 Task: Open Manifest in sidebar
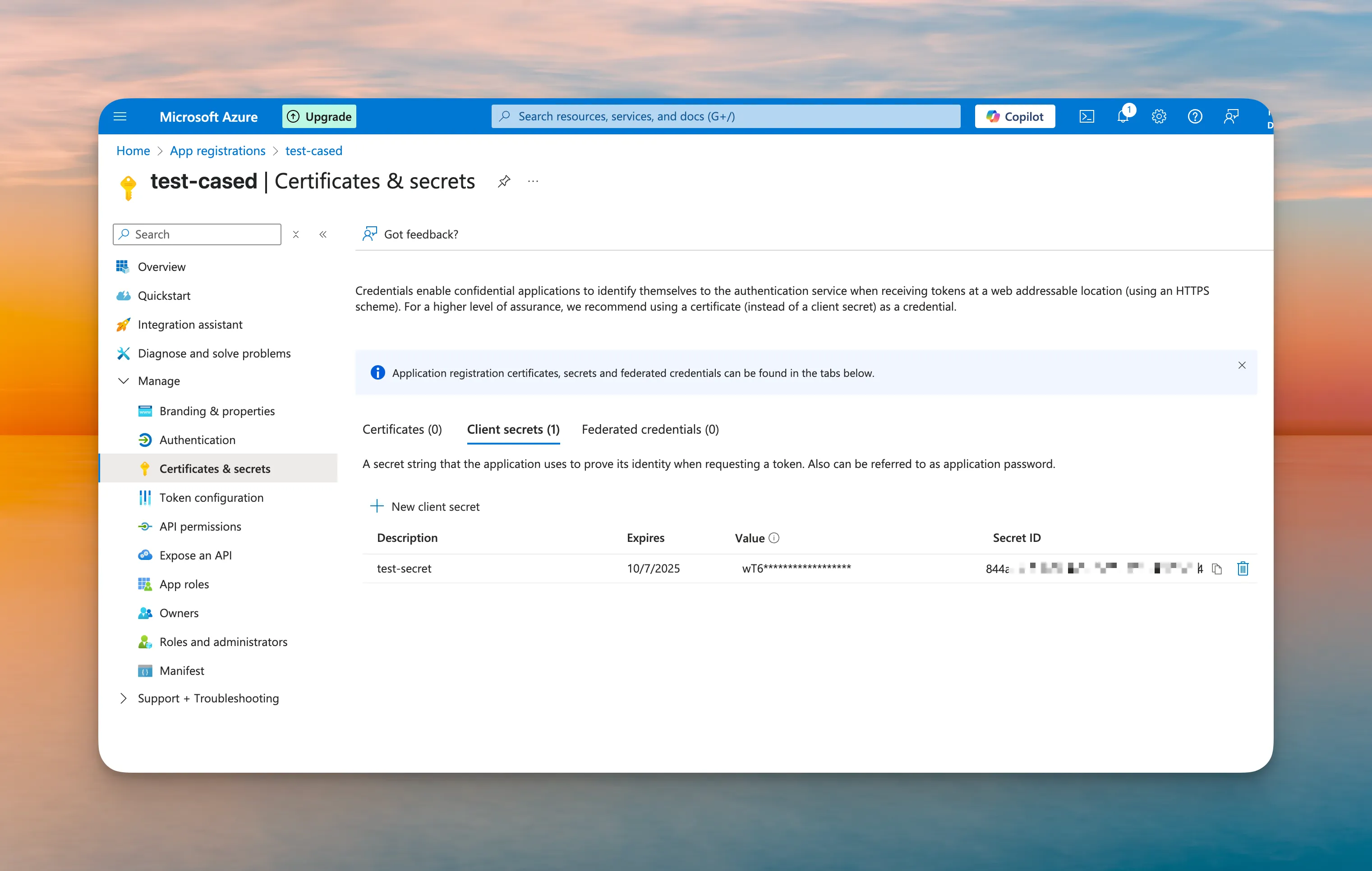pyautogui.click(x=182, y=670)
